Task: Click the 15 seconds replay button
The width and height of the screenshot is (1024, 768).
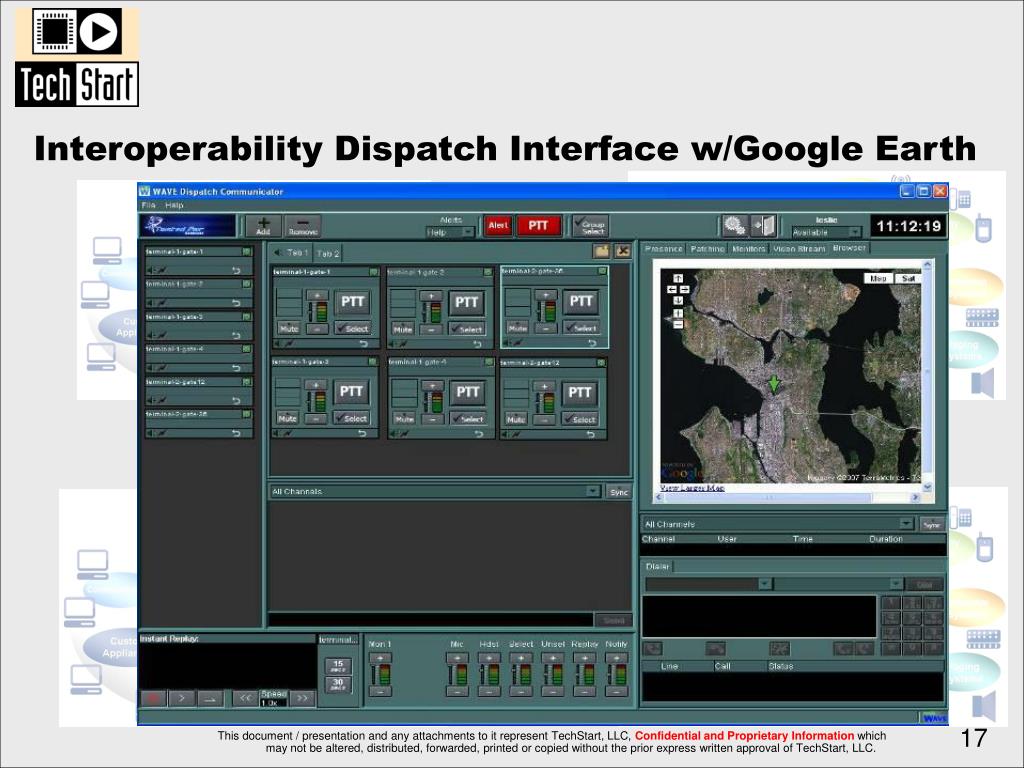Action: (338, 665)
